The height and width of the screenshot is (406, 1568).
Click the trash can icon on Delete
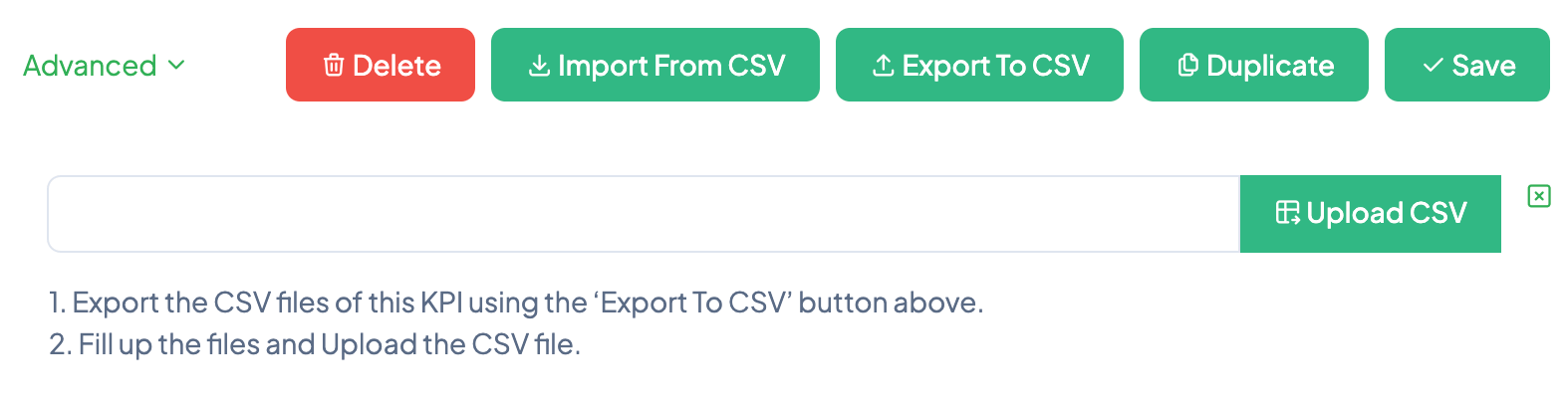tap(334, 66)
